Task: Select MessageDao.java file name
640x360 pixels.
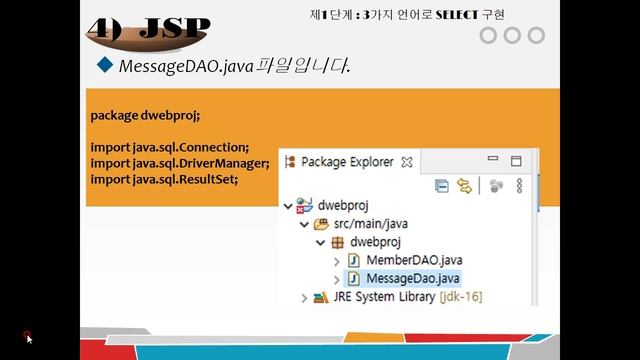Action: (413, 278)
